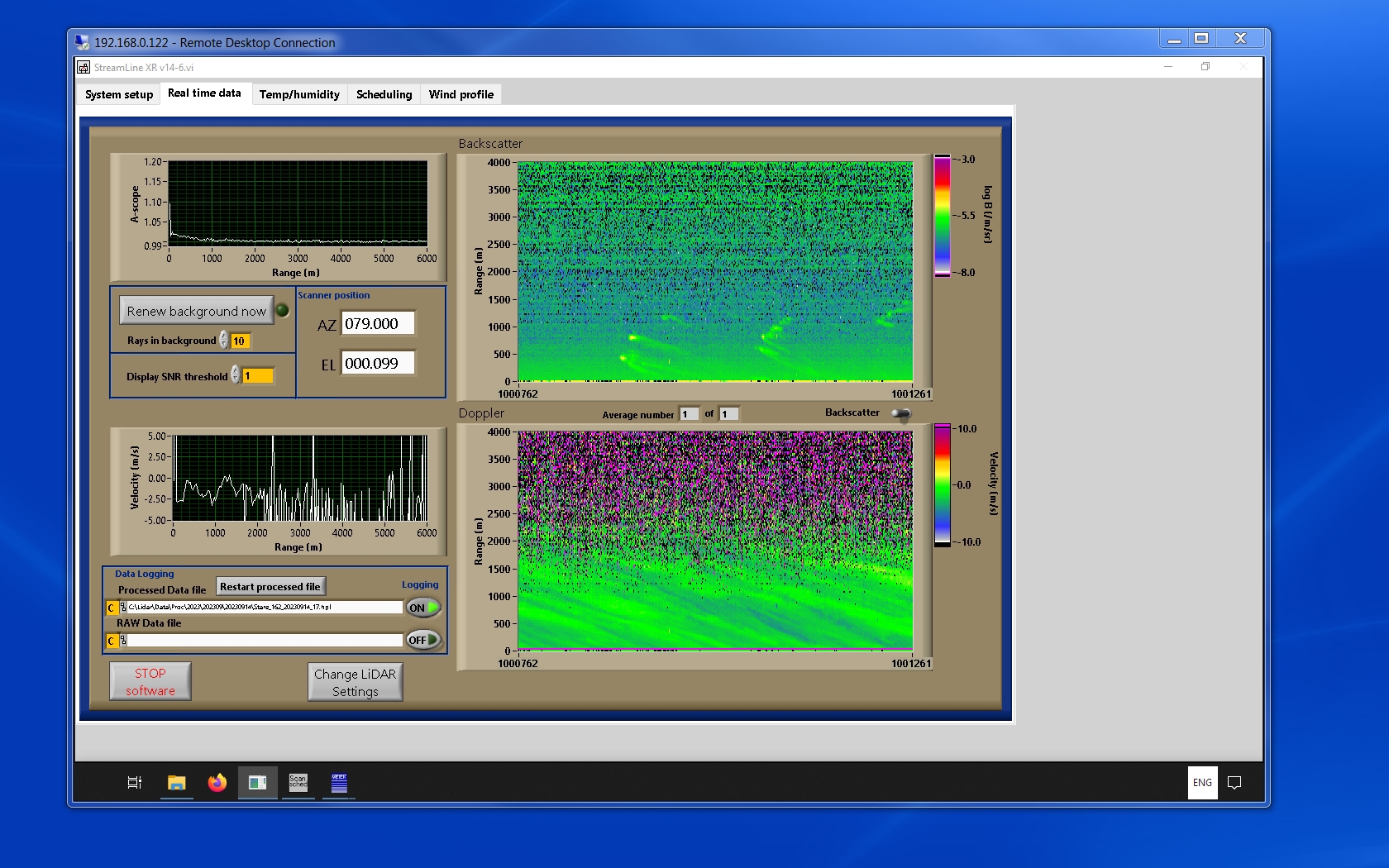Click the Change LiDAR Settings button
Viewport: 1389px width, 868px height.
coord(355,683)
